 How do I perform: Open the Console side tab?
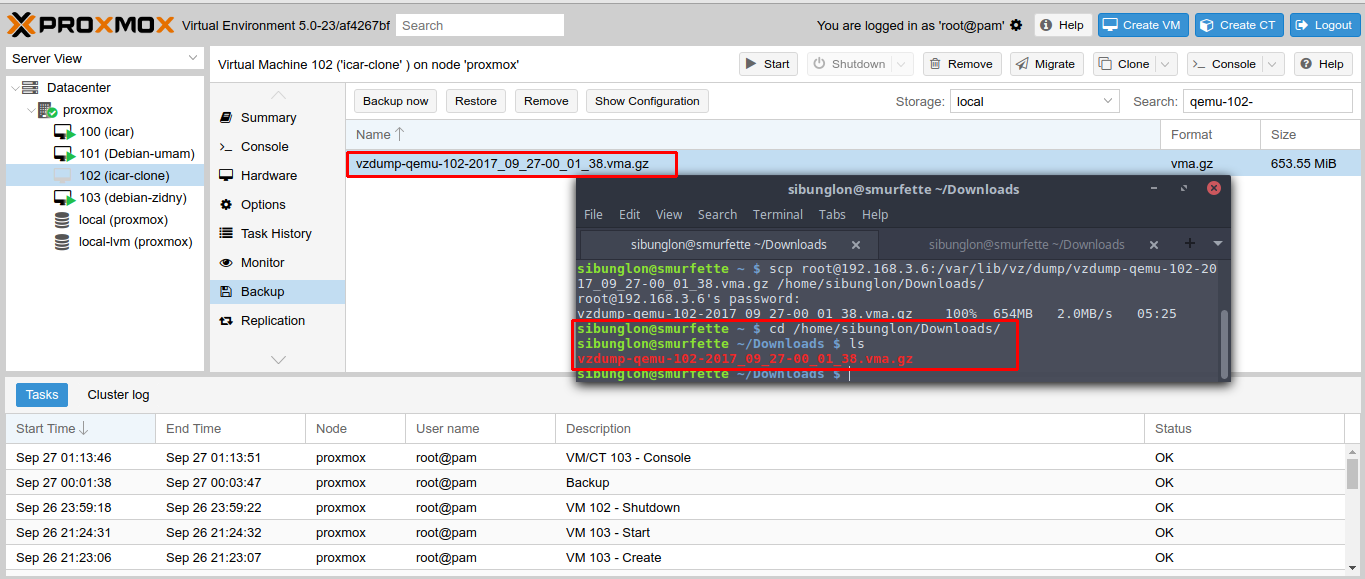(x=278, y=147)
